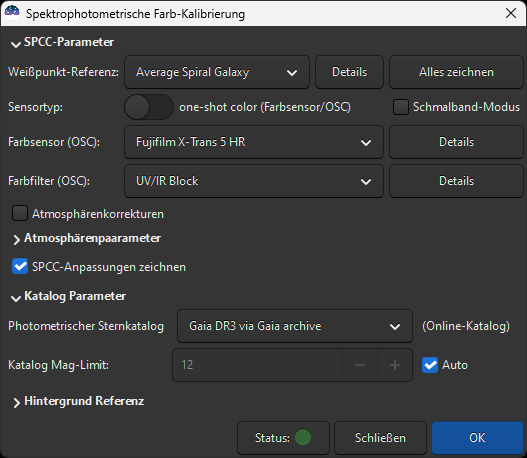Click Details next to Farbsensor
Image resolution: width=527 pixels, height=458 pixels.
[456, 142]
